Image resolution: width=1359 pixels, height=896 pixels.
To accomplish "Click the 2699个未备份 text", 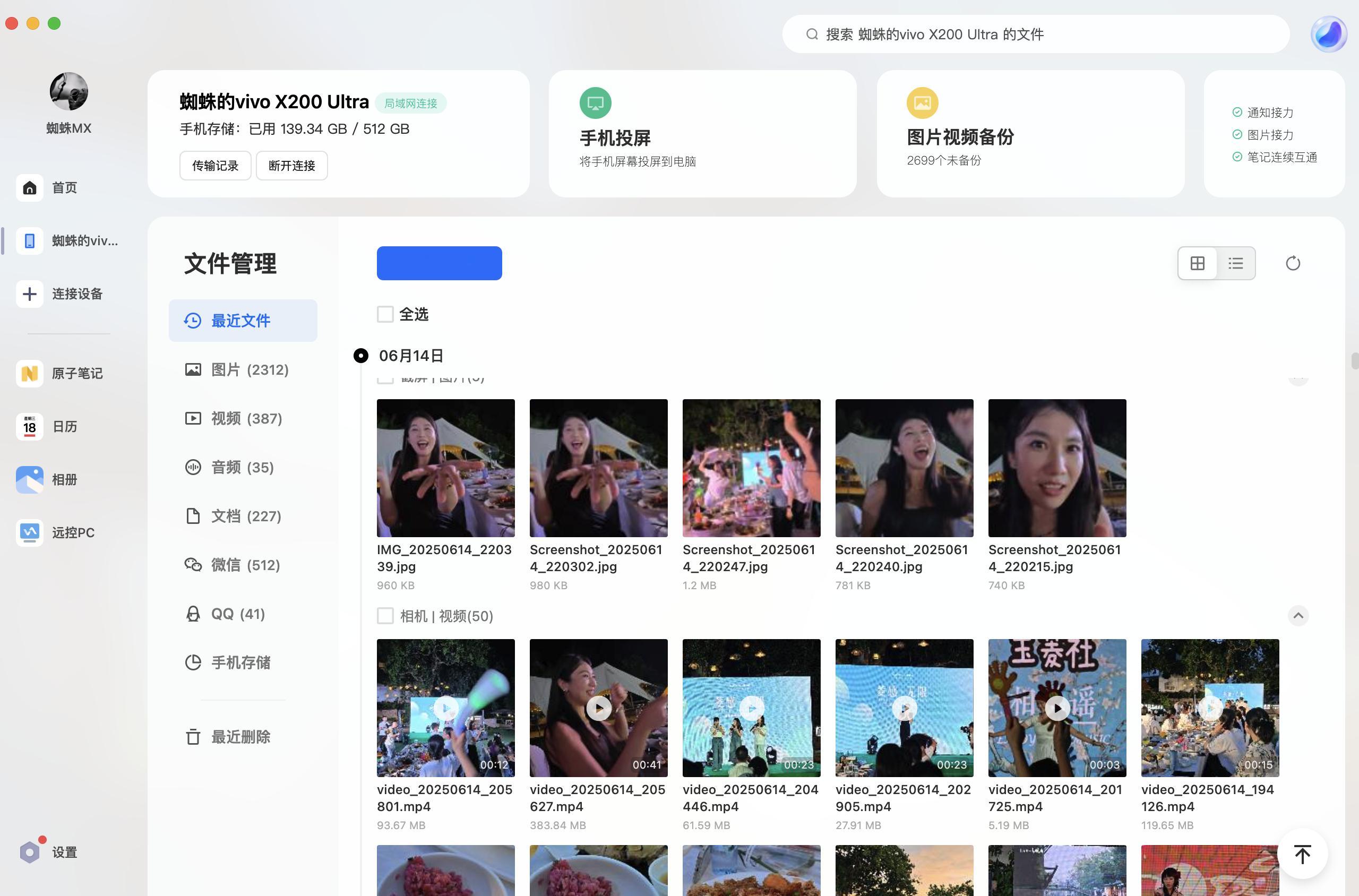I will click(x=943, y=161).
